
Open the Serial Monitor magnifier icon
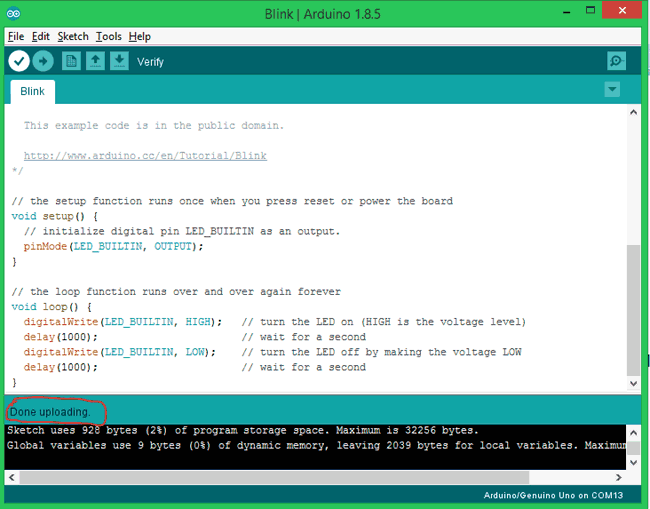[616, 61]
